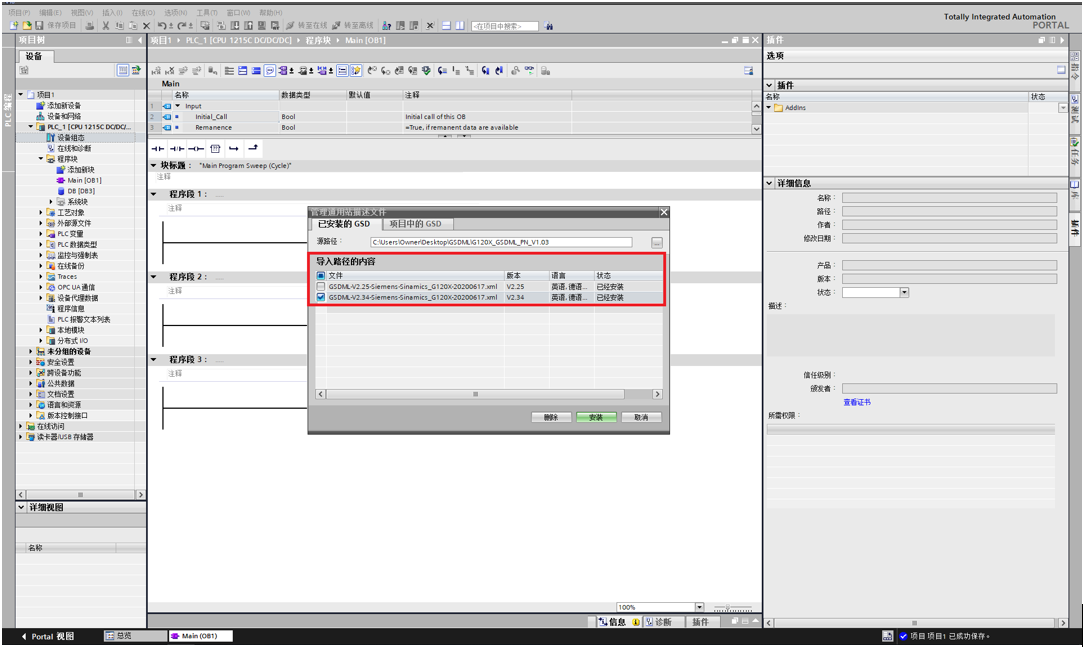Open the 选项(N) menu
Viewport: 1083px width, 648px height.
click(175, 12)
